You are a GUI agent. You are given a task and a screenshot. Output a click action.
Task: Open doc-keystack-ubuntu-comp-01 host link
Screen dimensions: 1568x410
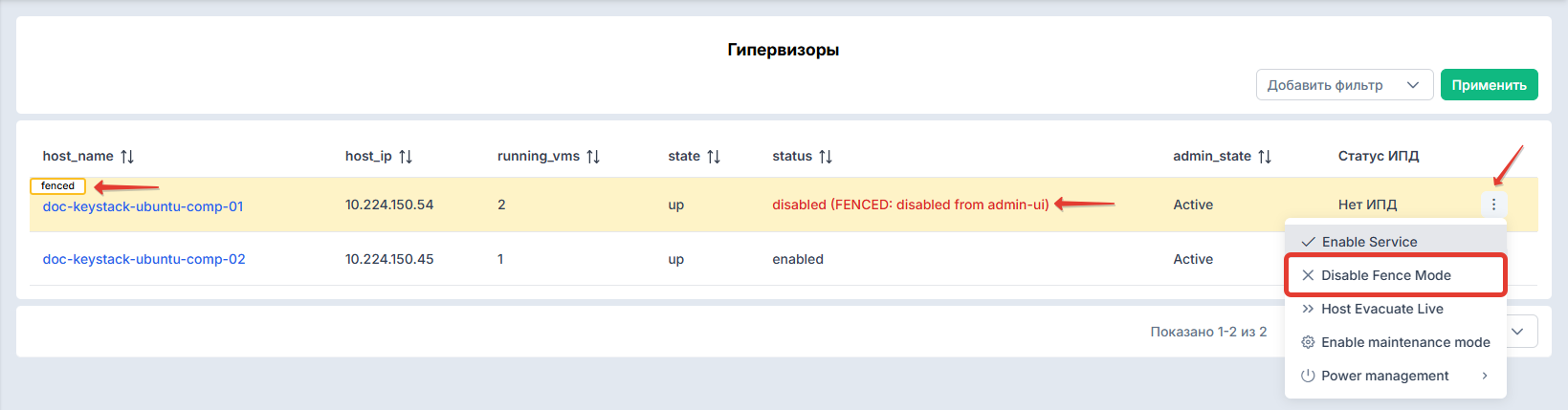pos(144,206)
